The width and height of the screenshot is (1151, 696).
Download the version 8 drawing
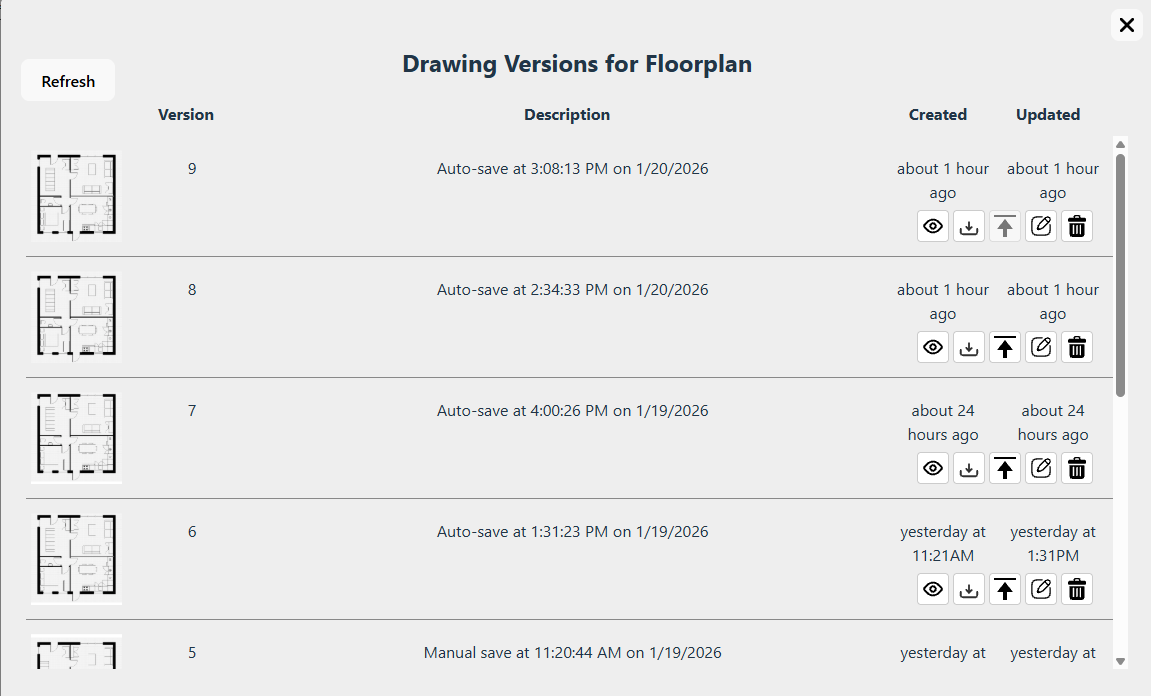(969, 348)
